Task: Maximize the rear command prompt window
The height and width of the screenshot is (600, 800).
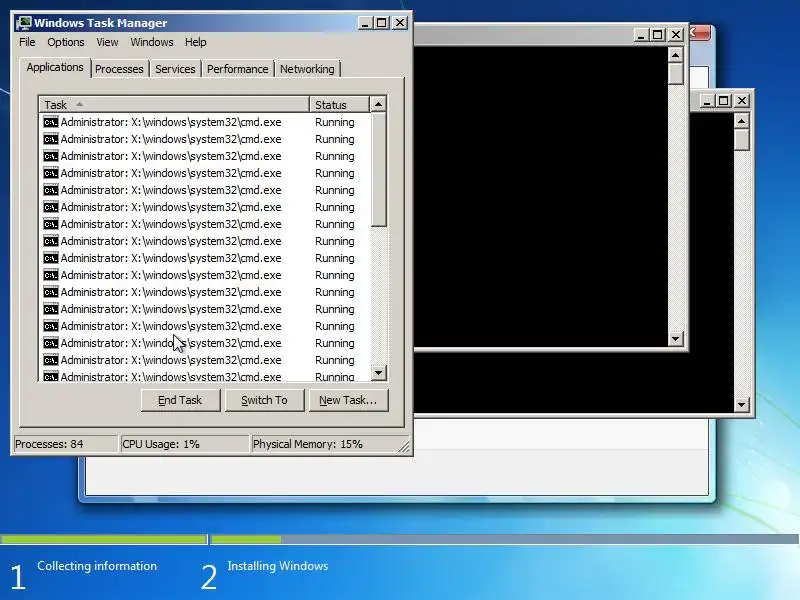Action: pos(723,101)
